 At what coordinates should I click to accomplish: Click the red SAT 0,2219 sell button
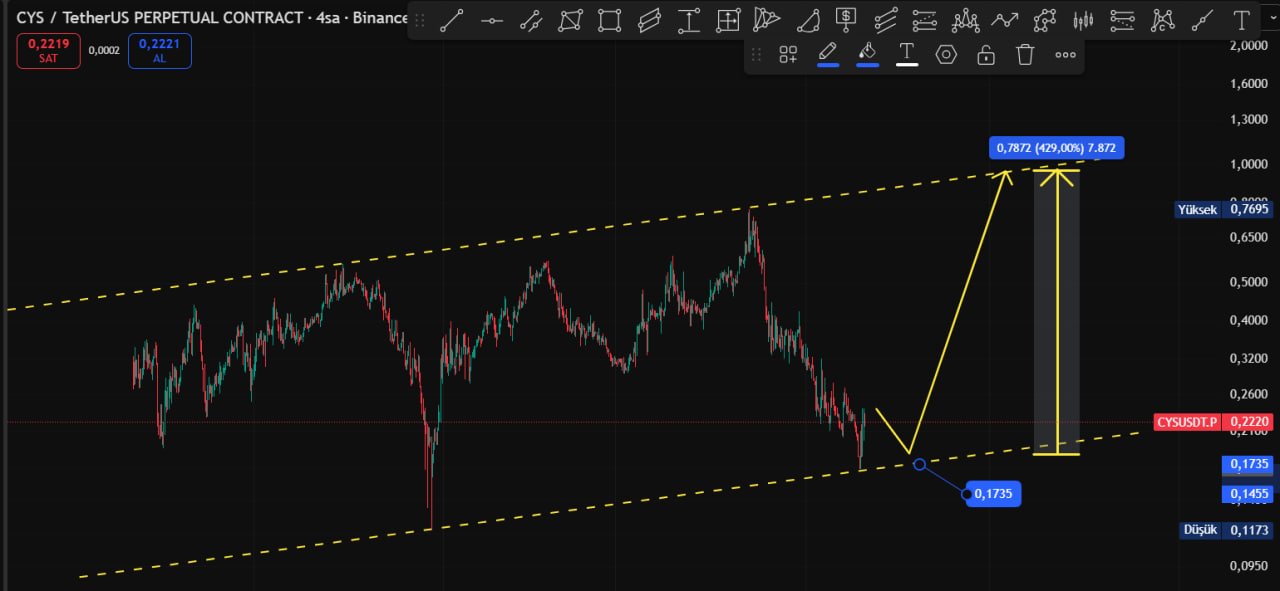click(x=48, y=50)
